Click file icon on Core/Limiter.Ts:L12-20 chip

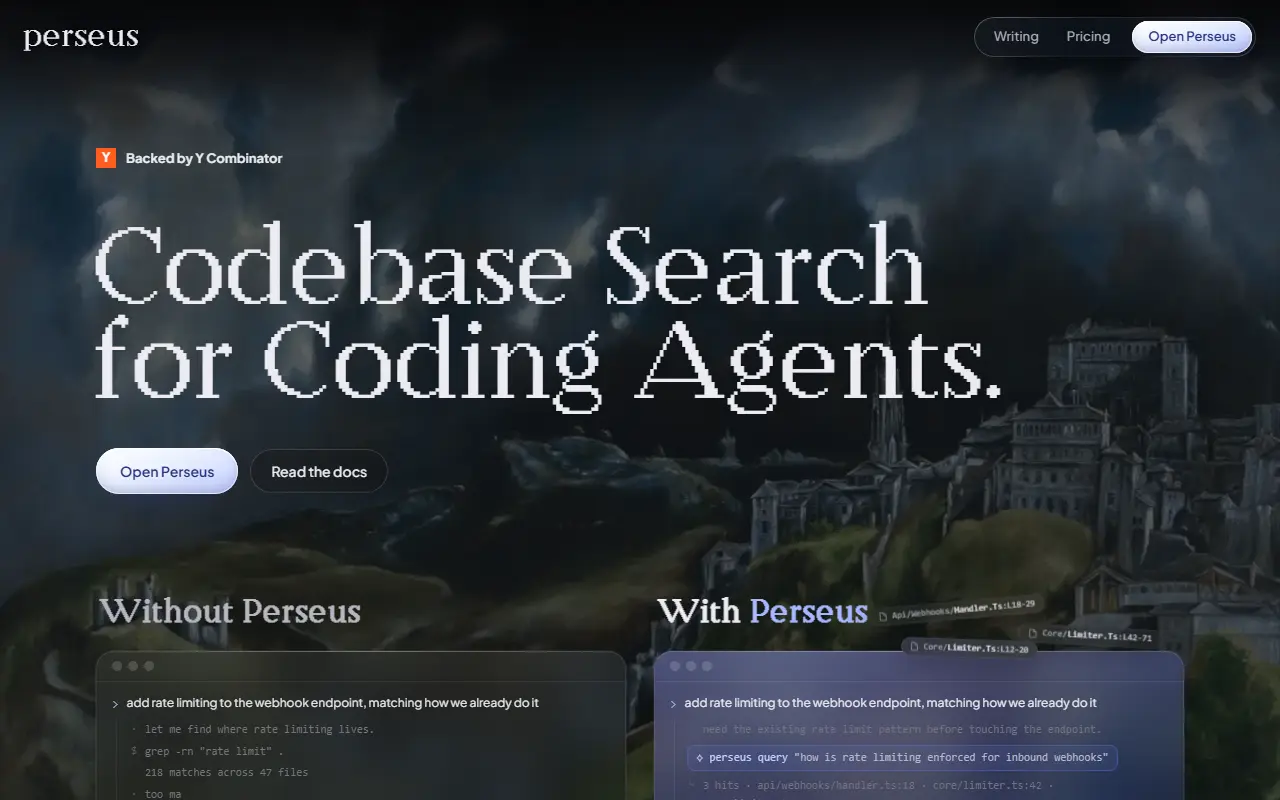[x=914, y=647]
